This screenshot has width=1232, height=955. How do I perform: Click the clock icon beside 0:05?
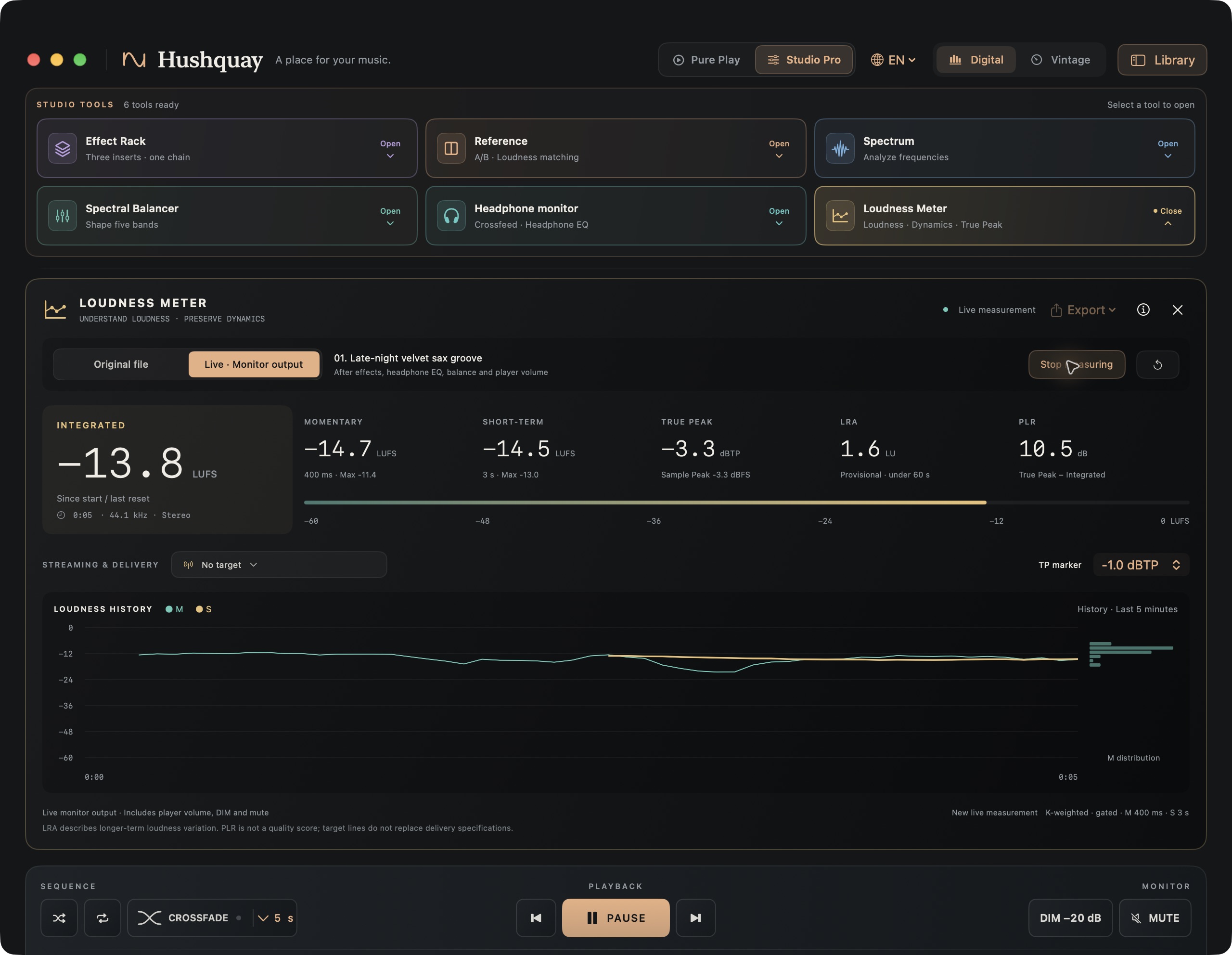coord(61,515)
